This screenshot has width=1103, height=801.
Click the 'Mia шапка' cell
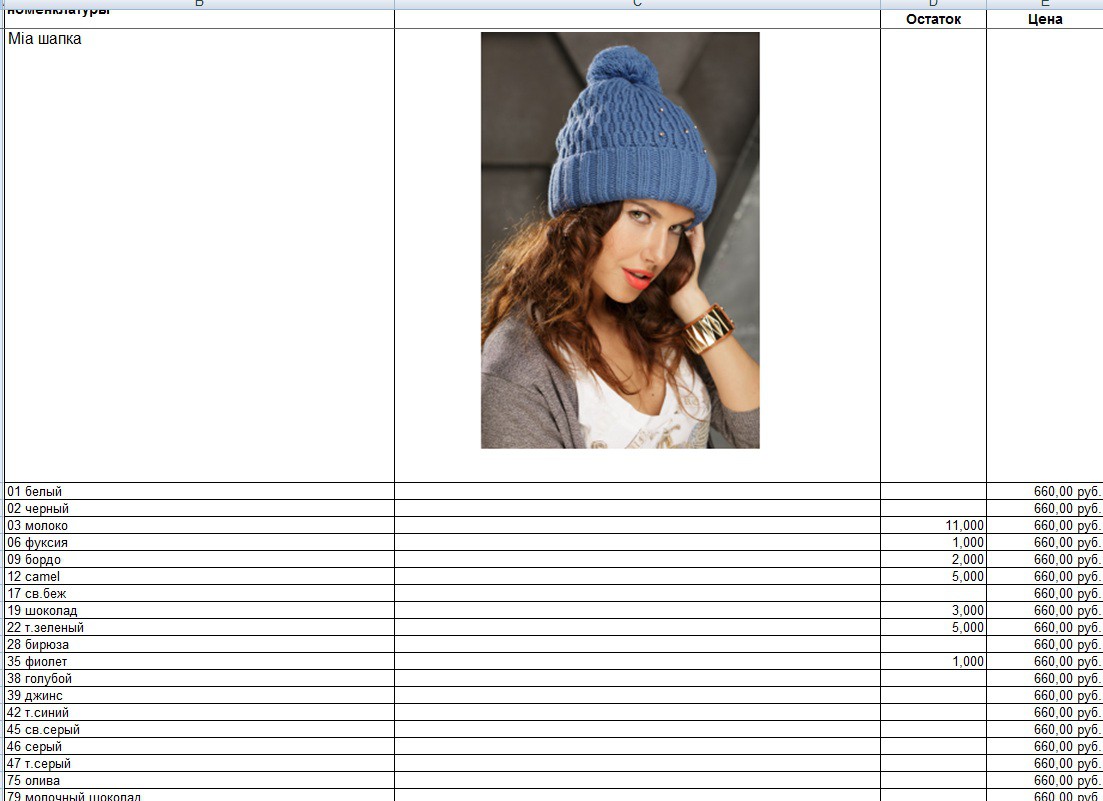coord(199,255)
